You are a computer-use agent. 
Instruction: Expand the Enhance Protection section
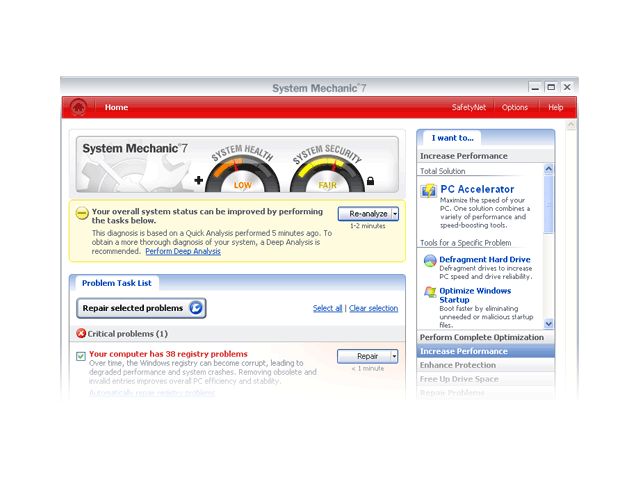coord(485,365)
